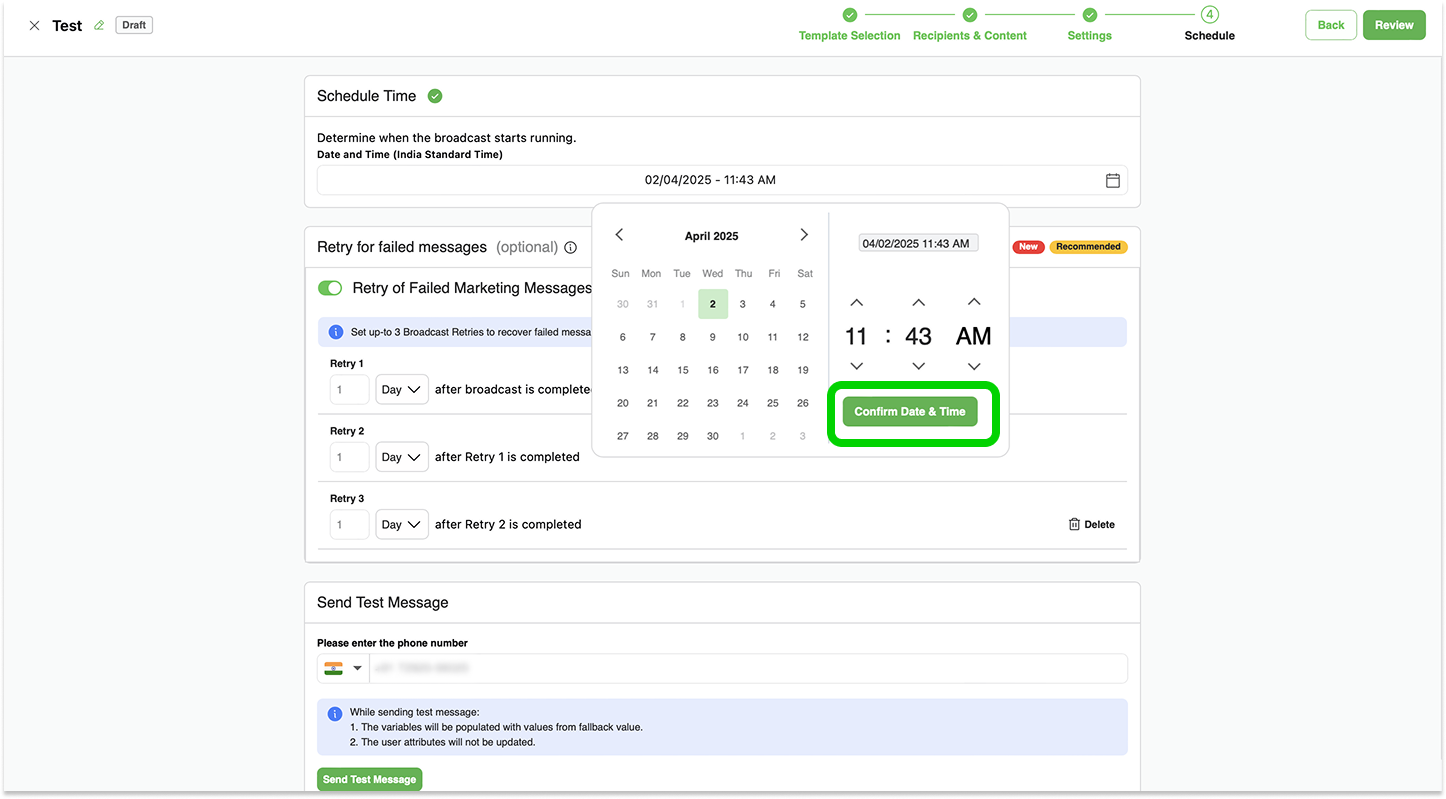This screenshot has height=799, width=1446.
Task: Go to next month in calendar
Action: [x=804, y=235]
